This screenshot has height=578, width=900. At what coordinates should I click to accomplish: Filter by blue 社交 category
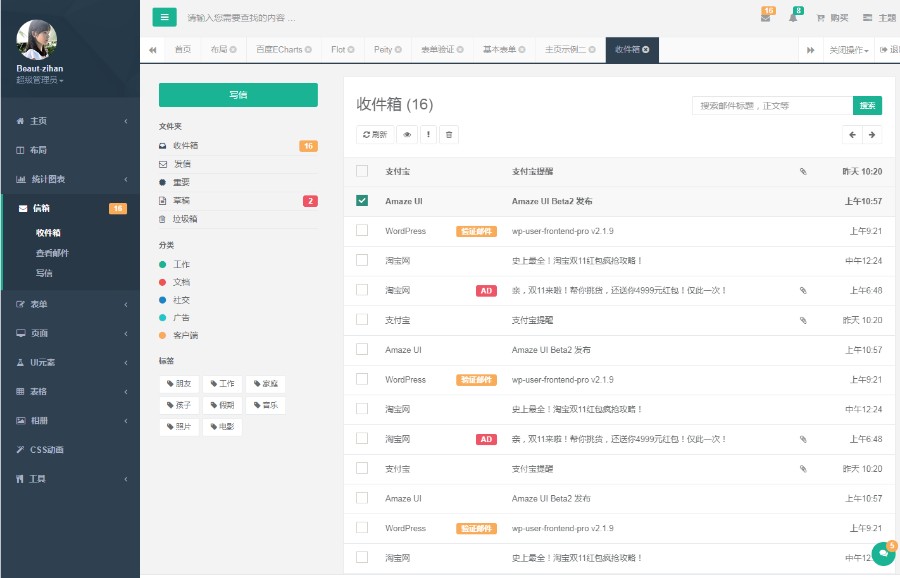[x=175, y=300]
